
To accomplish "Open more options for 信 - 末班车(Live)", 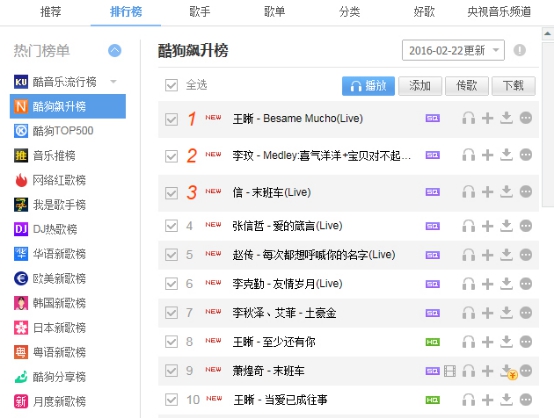I will (526, 192).
